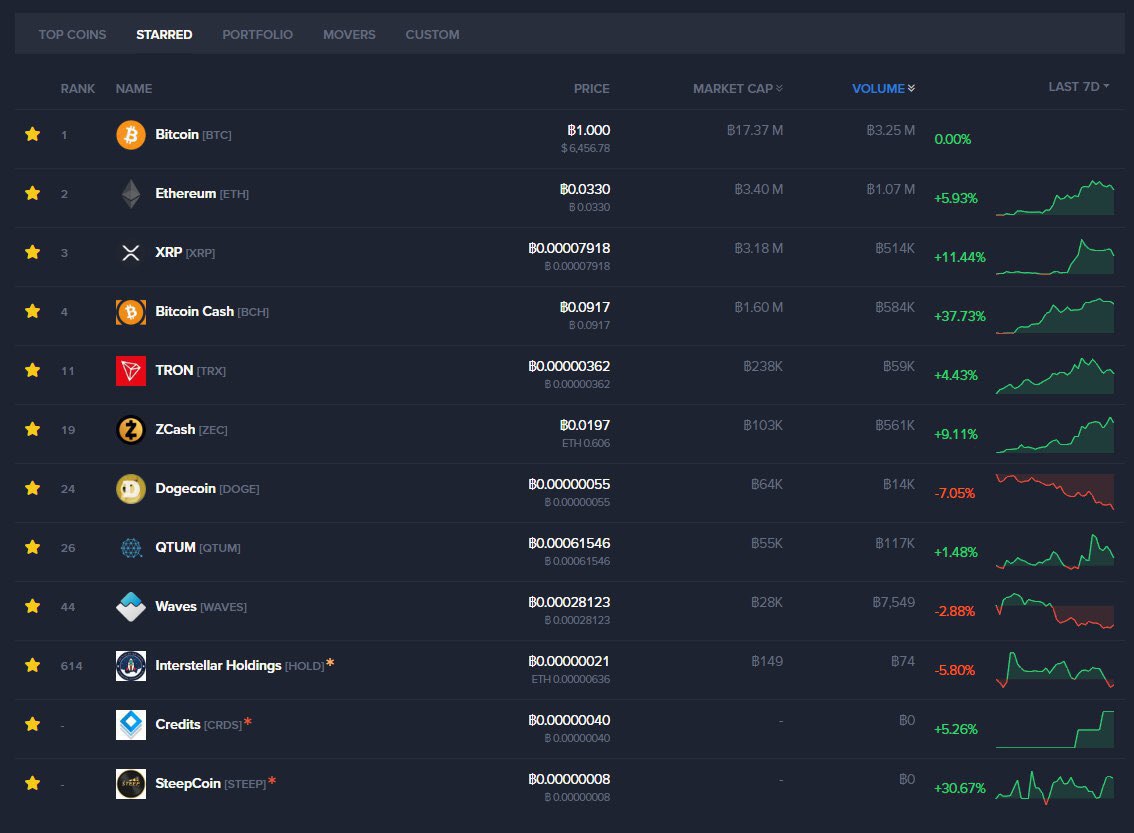The image size is (1134, 833).
Task: Click Bitcoin Cash +37.73% change
Action: tap(960, 316)
